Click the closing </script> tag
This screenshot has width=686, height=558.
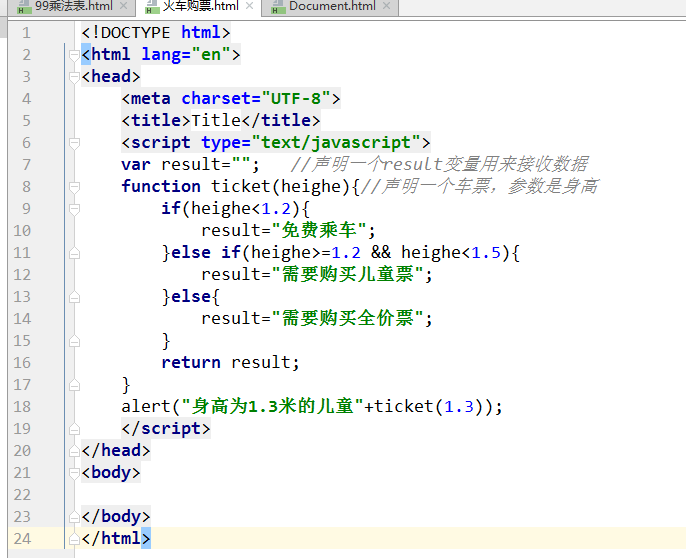166,429
